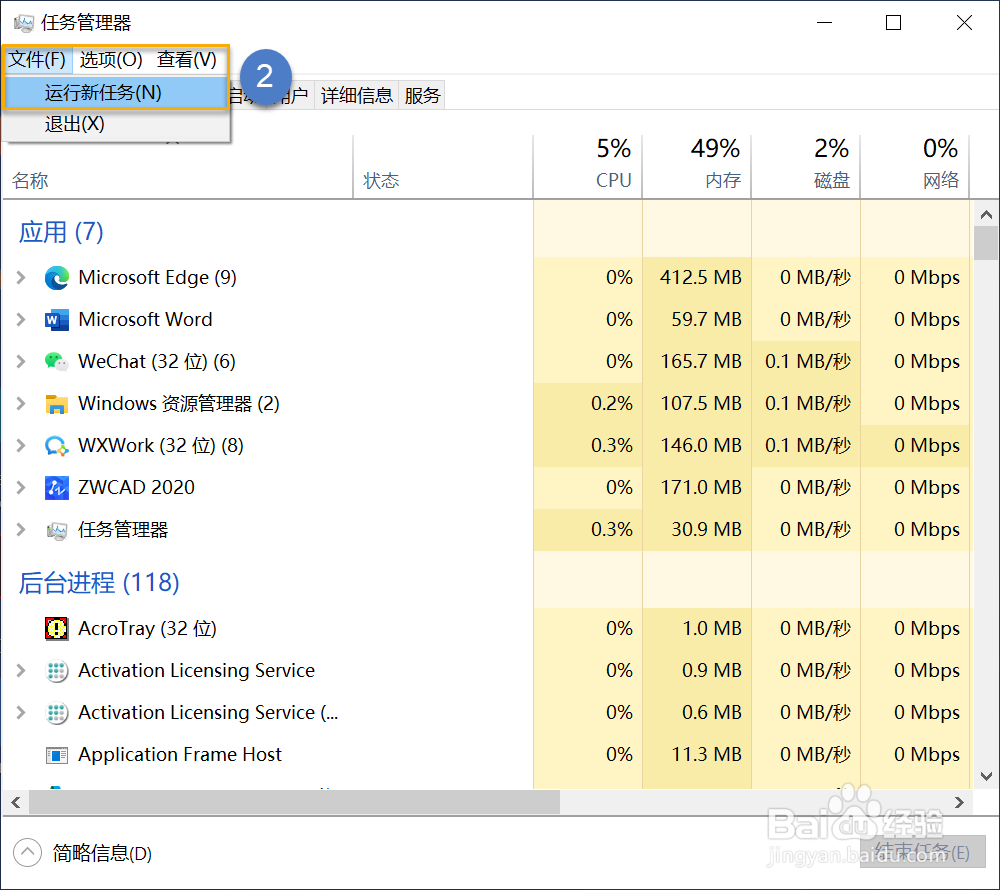Viewport: 1000px width, 890px height.
Task: Click the ZWCAD 2020 app icon
Action: pos(57,488)
